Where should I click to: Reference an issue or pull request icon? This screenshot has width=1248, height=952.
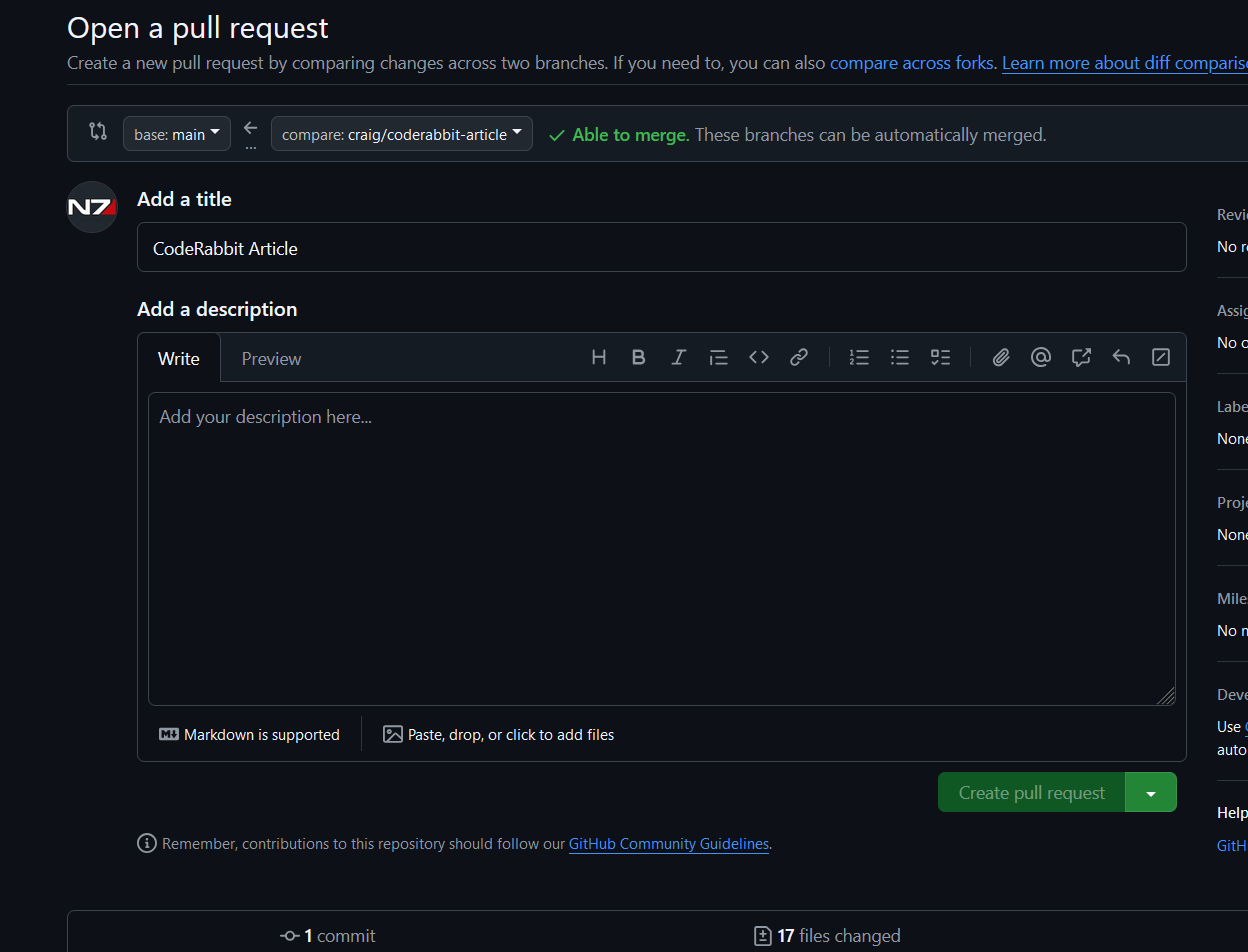[x=1081, y=357]
